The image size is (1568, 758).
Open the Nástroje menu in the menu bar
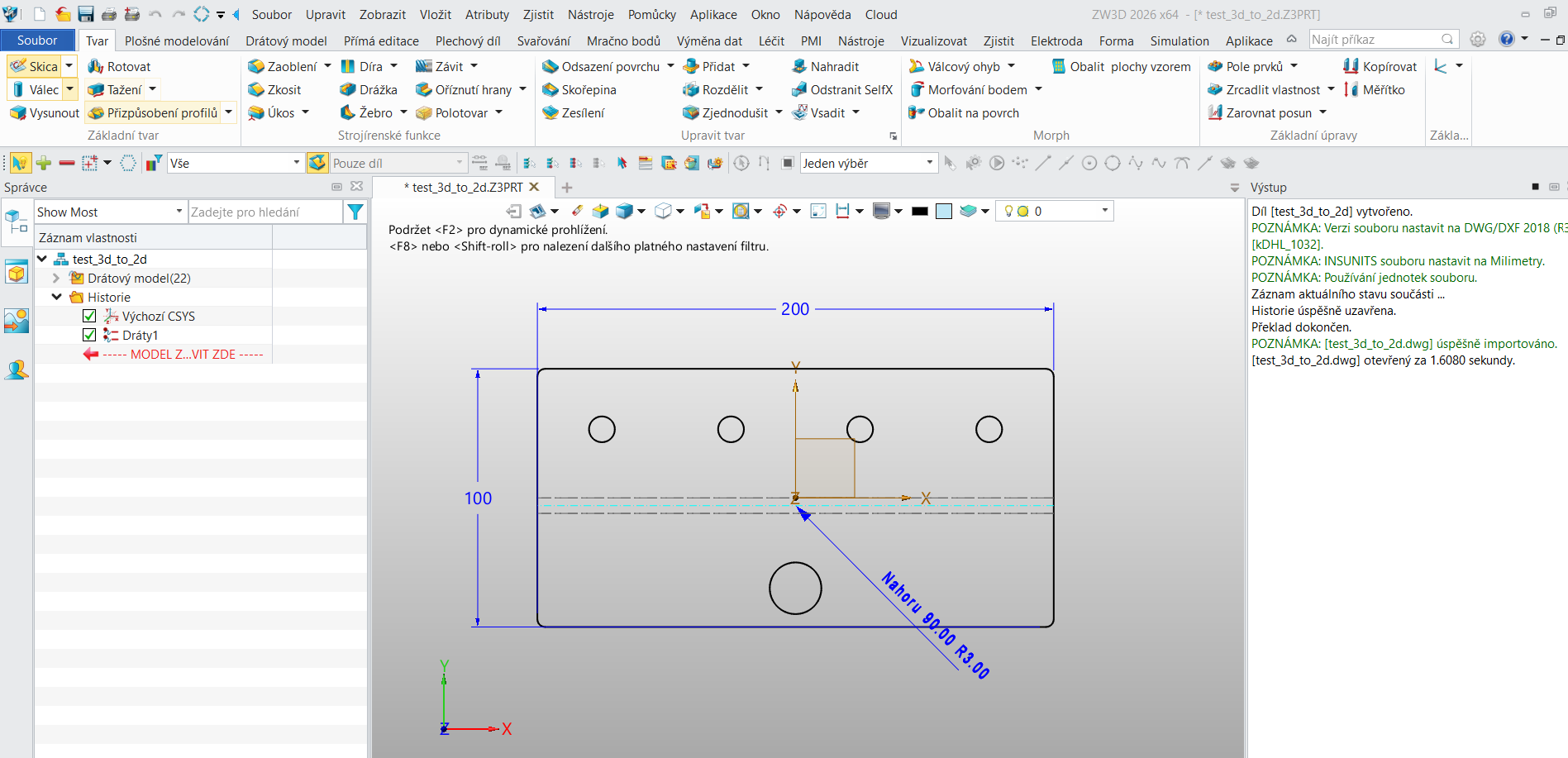click(x=591, y=14)
